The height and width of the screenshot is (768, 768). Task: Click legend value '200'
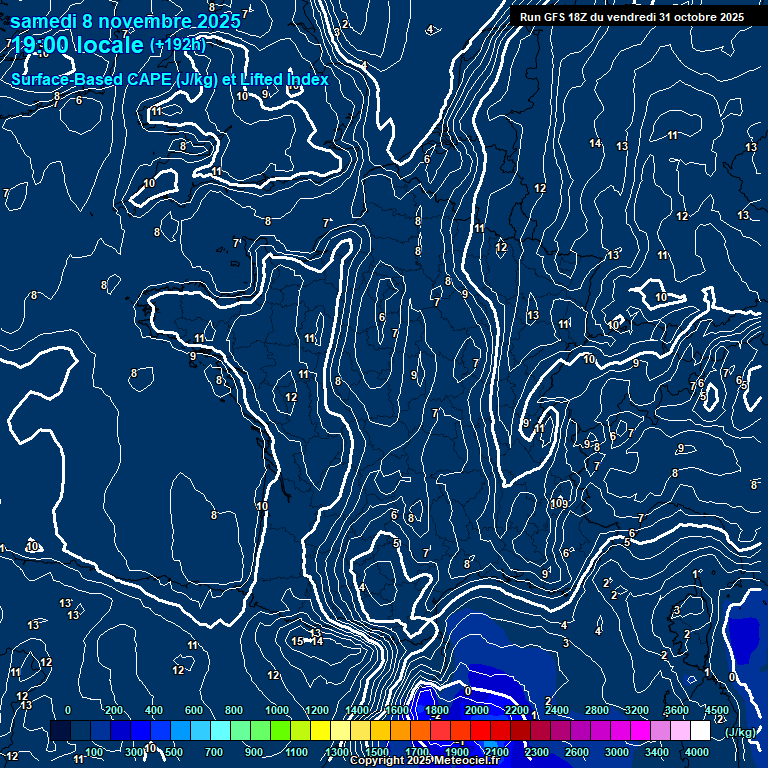point(114,710)
